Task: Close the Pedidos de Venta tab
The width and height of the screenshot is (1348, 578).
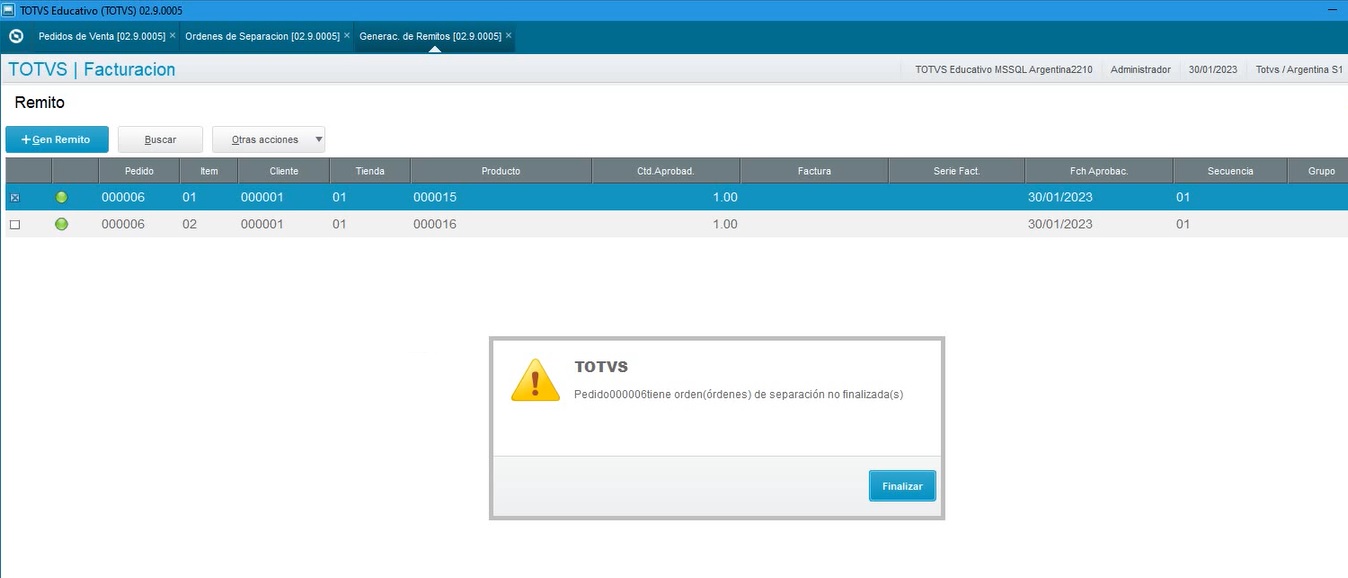Action: (x=173, y=35)
